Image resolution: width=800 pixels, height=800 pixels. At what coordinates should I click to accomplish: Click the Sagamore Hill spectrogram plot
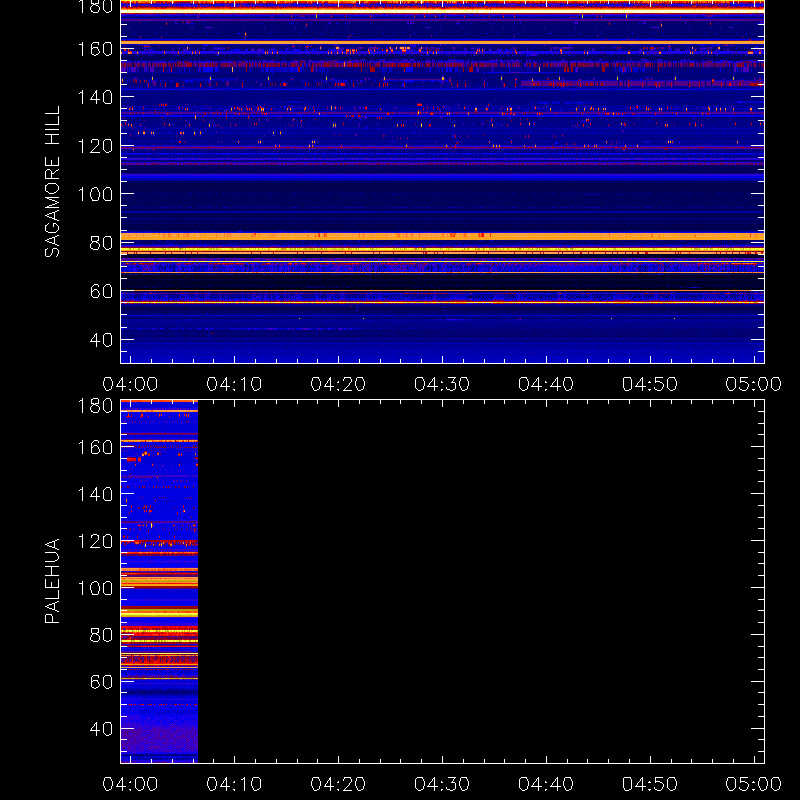click(x=442, y=182)
